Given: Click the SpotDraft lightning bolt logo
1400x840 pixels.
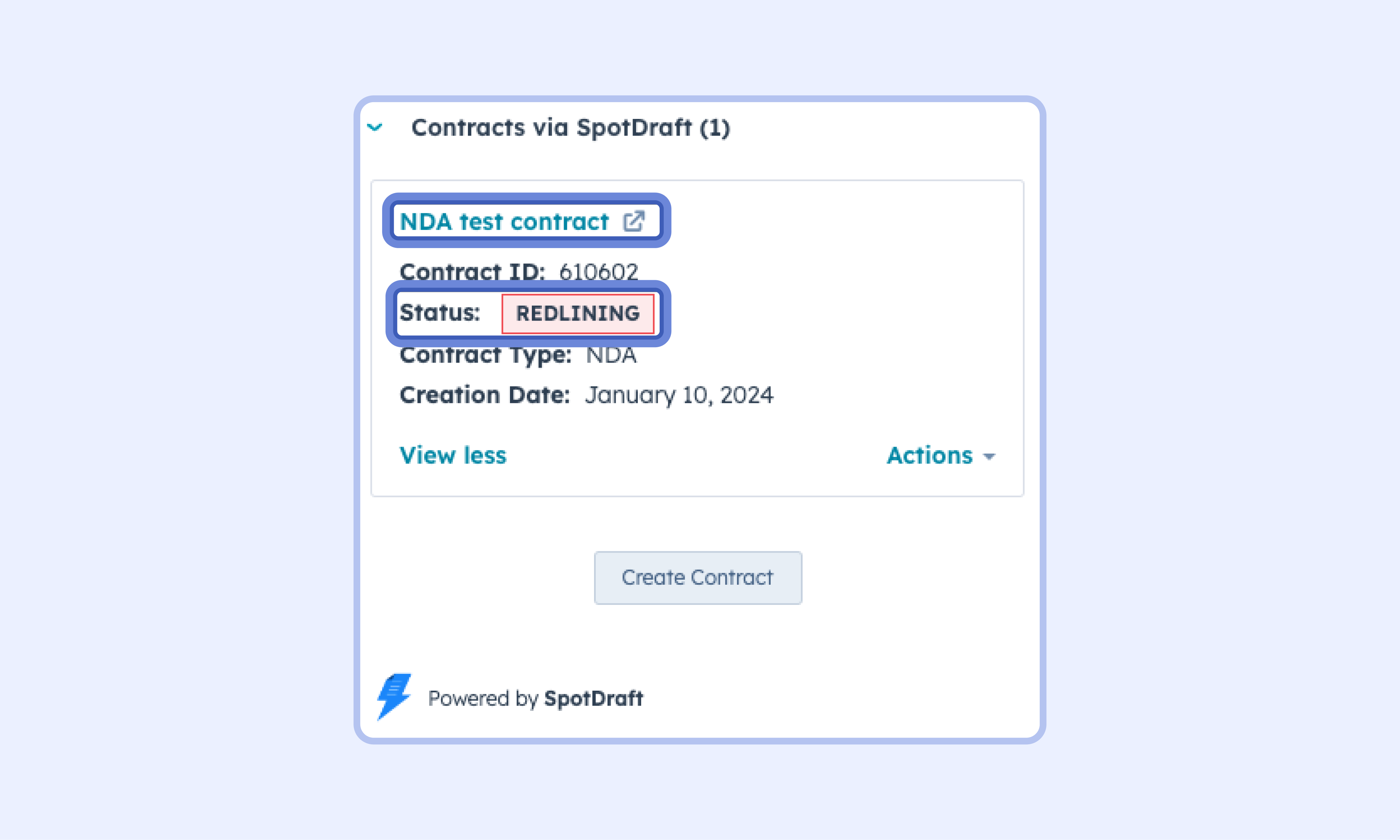Looking at the screenshot, I should pos(394,696).
